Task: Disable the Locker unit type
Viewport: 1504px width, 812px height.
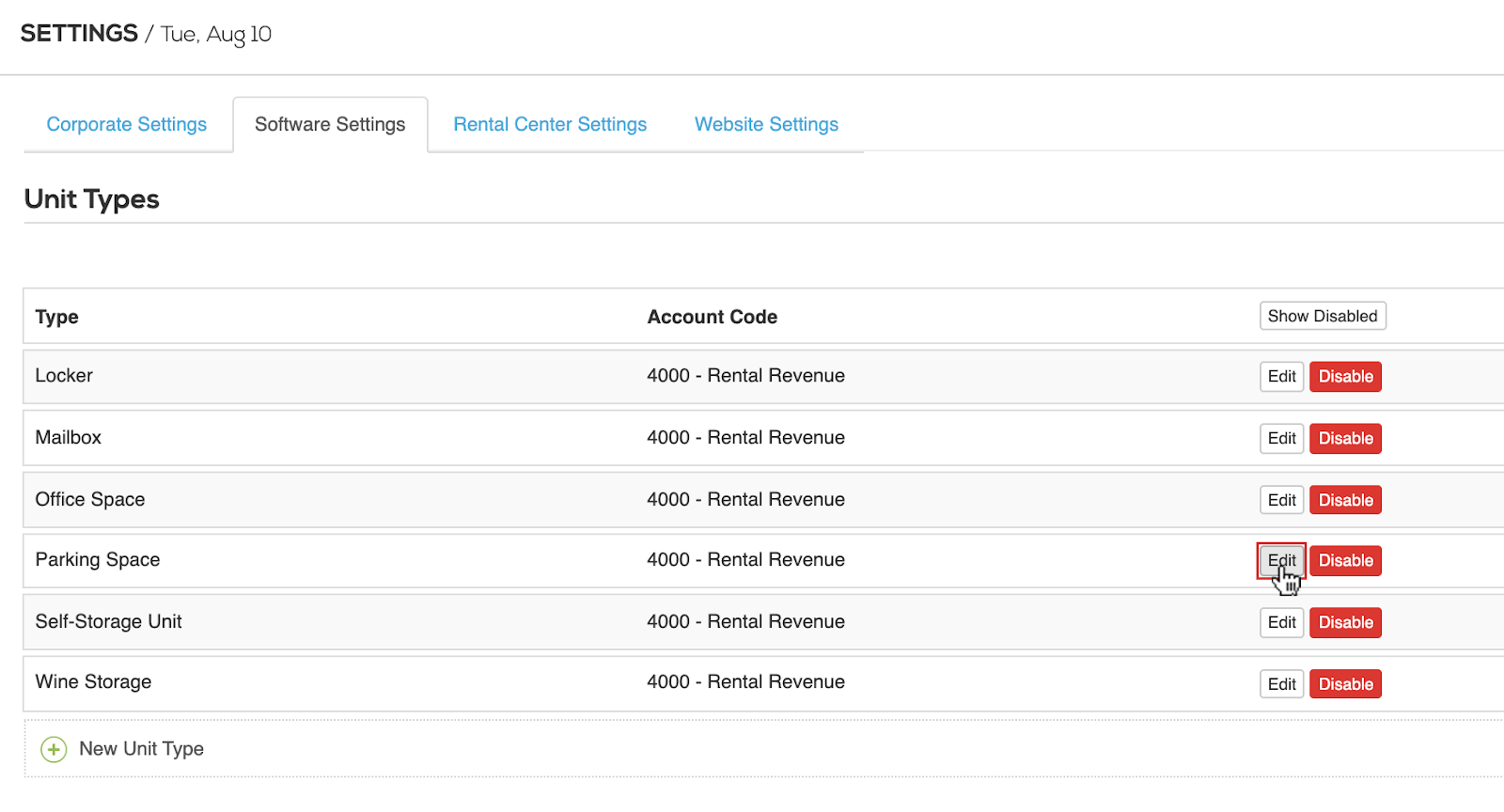Action: click(x=1345, y=376)
